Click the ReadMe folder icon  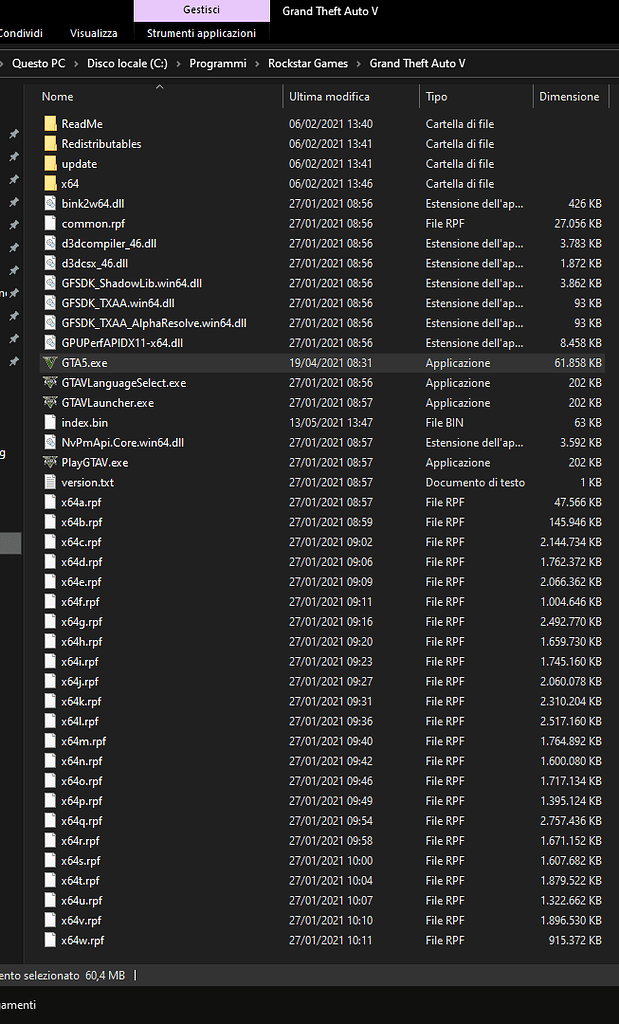(x=50, y=123)
